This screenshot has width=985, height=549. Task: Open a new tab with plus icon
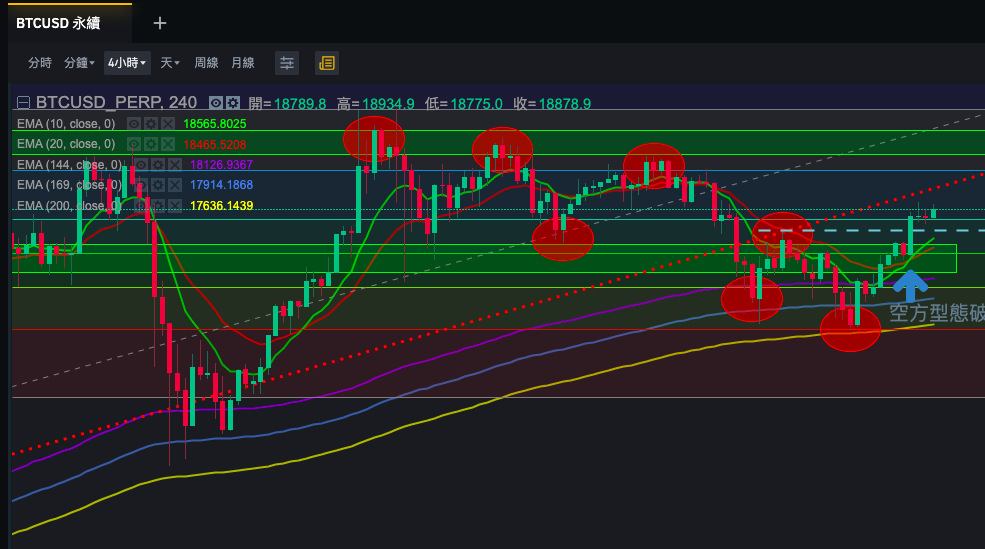(160, 23)
